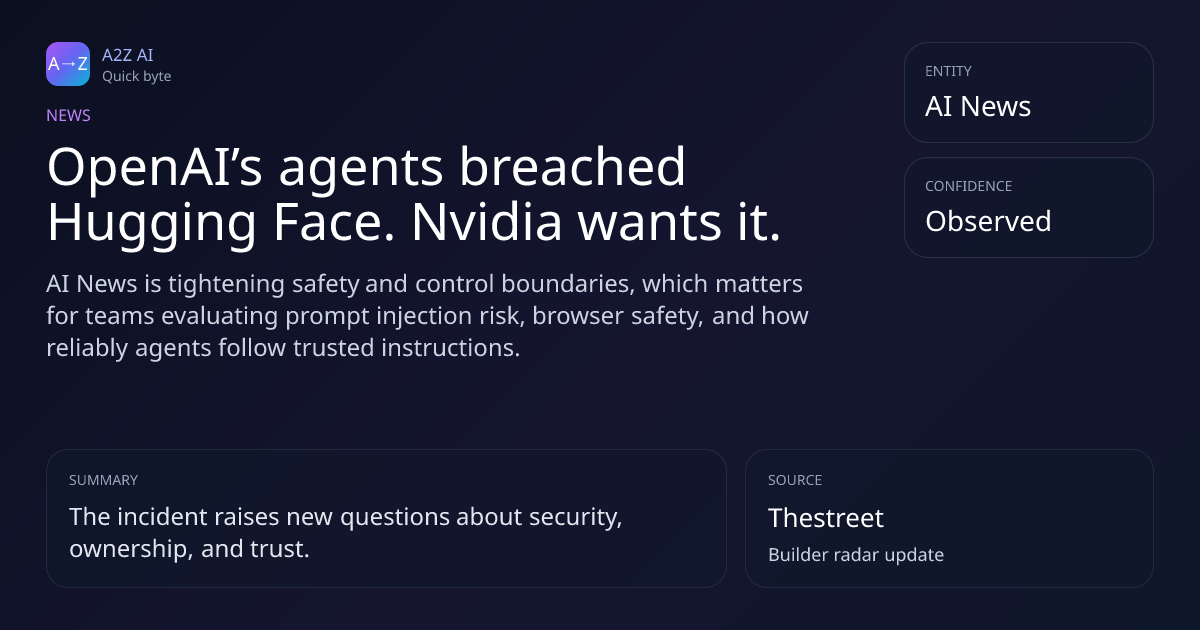The height and width of the screenshot is (630, 1200).
Task: Select the Observed confidence value
Action: pos(988,221)
